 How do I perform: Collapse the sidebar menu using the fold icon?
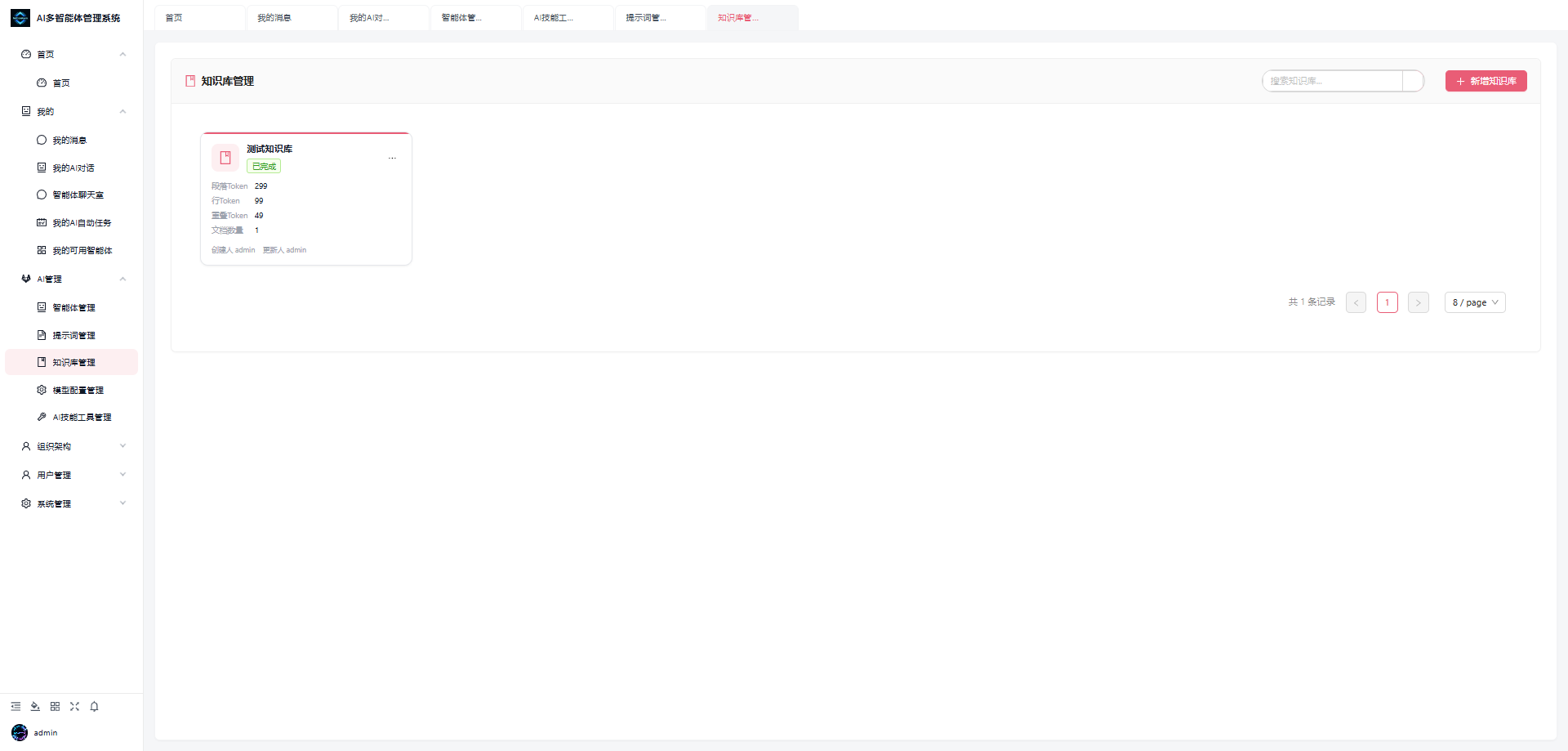16,706
